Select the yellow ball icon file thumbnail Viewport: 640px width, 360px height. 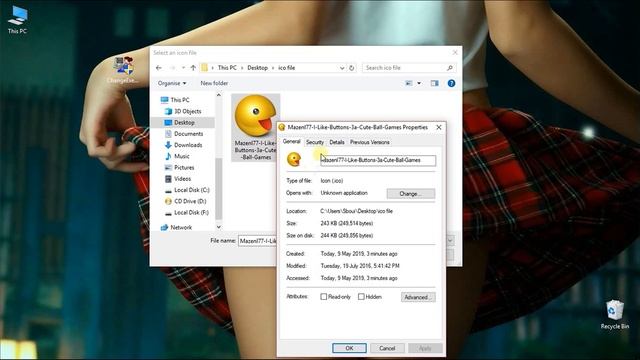tap(256, 116)
